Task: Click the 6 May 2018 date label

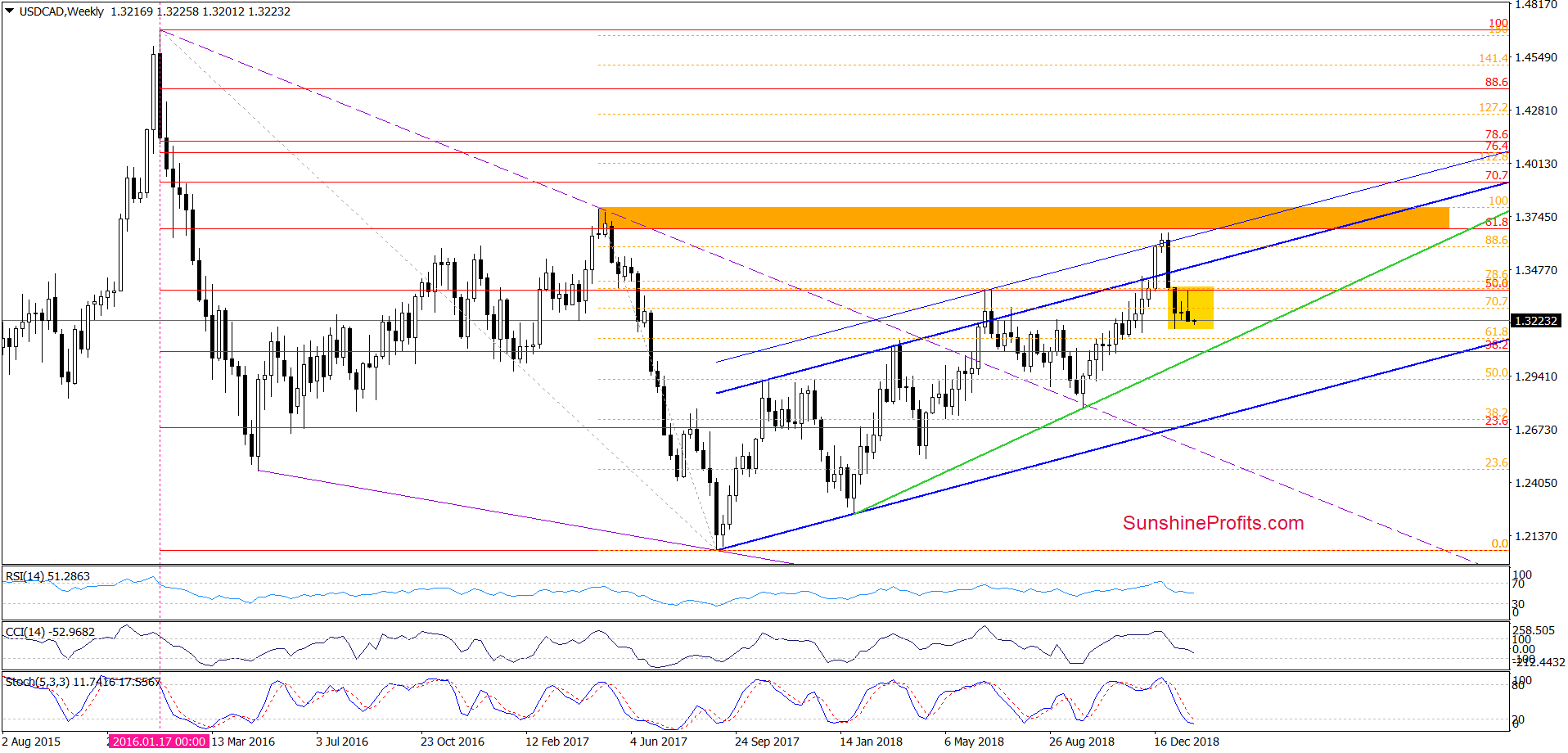Action: [974, 742]
